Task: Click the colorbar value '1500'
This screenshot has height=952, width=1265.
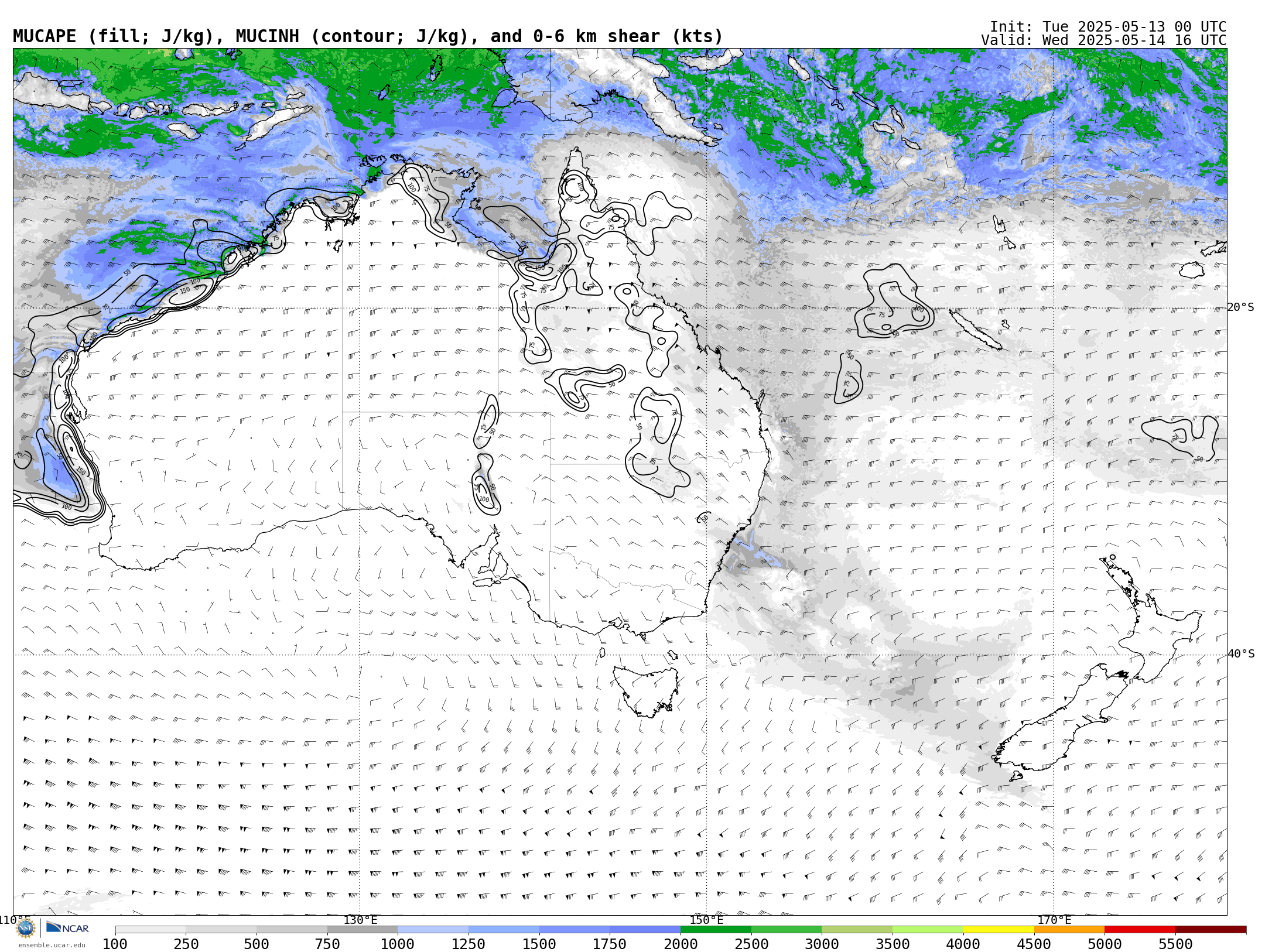Action: 539,944
